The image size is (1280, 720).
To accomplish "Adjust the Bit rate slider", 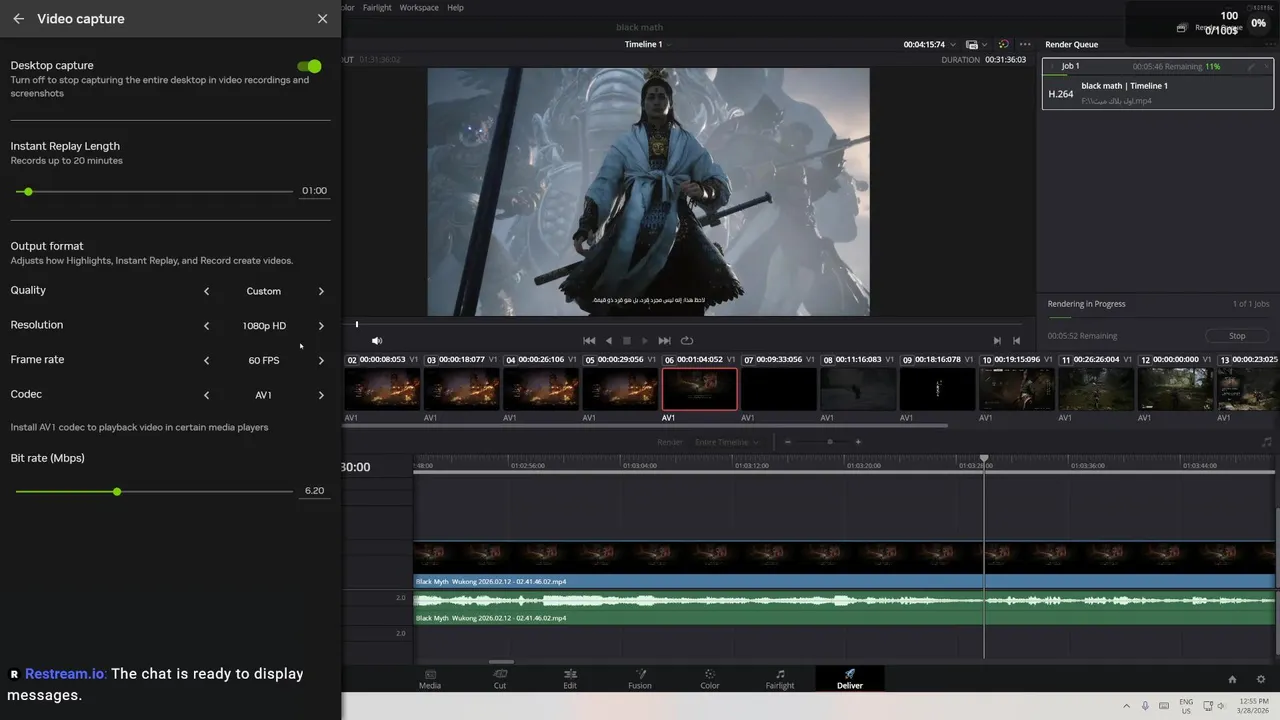I will [117, 491].
